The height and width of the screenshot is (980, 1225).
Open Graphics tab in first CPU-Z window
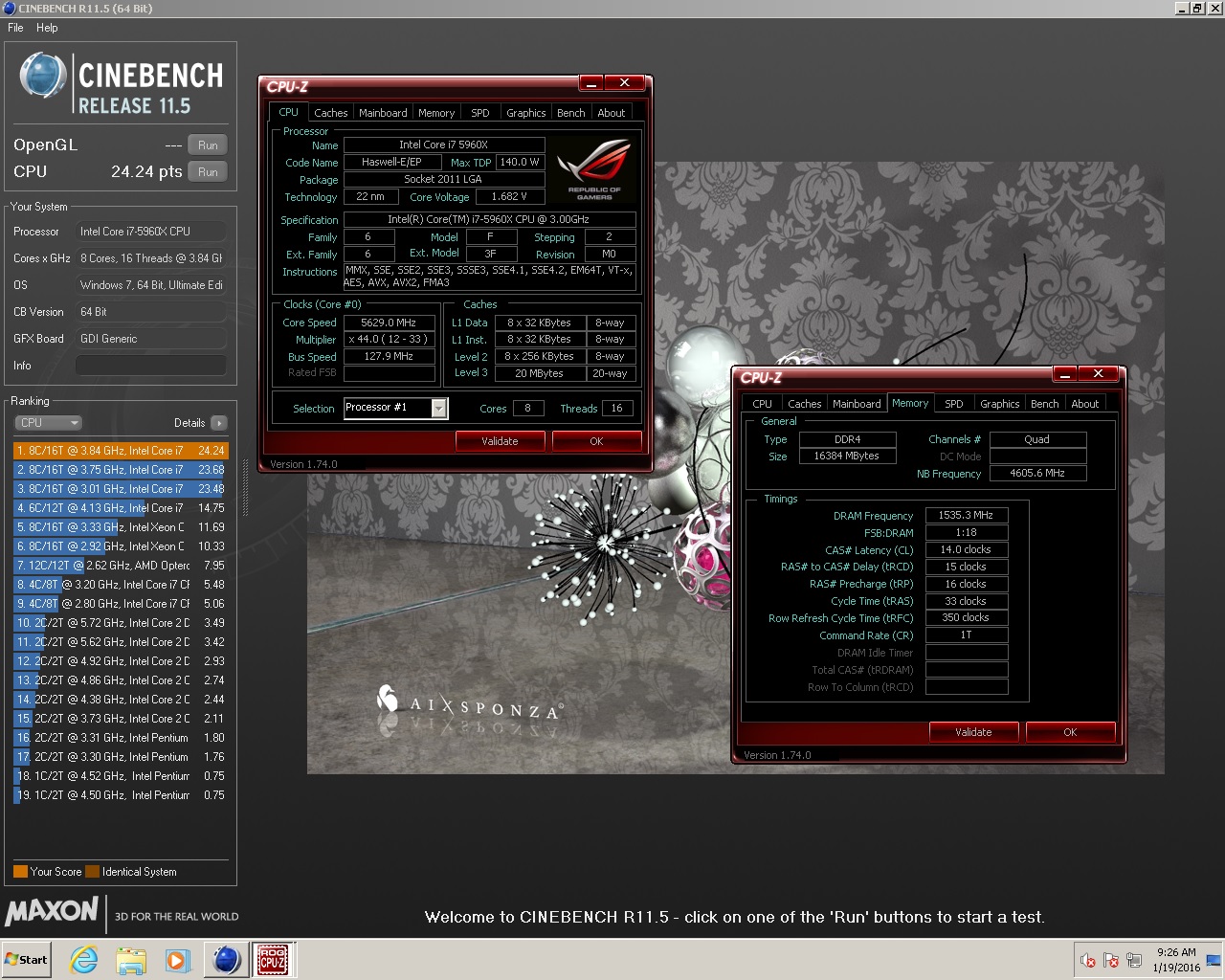(x=525, y=113)
